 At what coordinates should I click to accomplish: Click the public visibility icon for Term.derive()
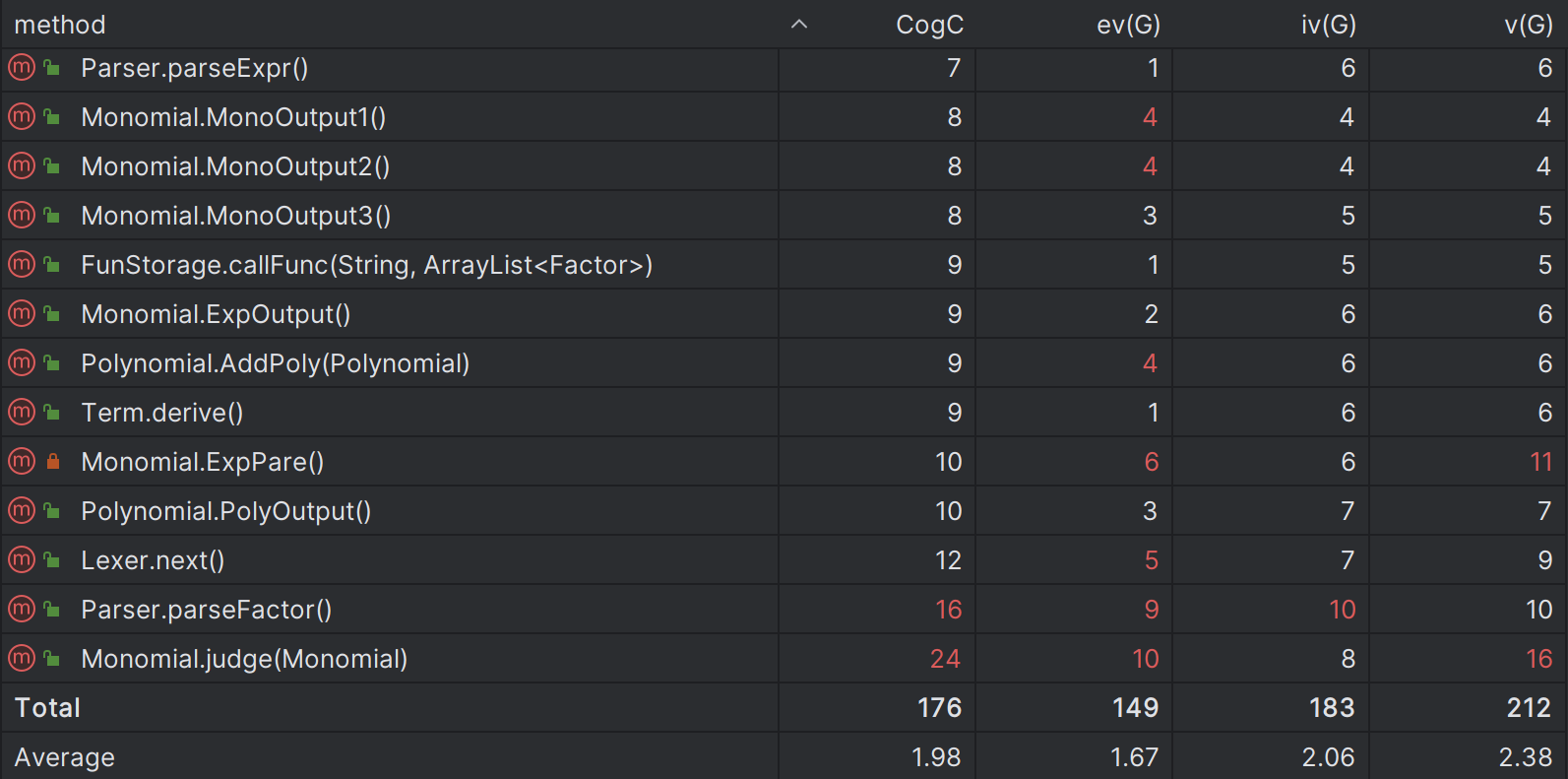53,413
